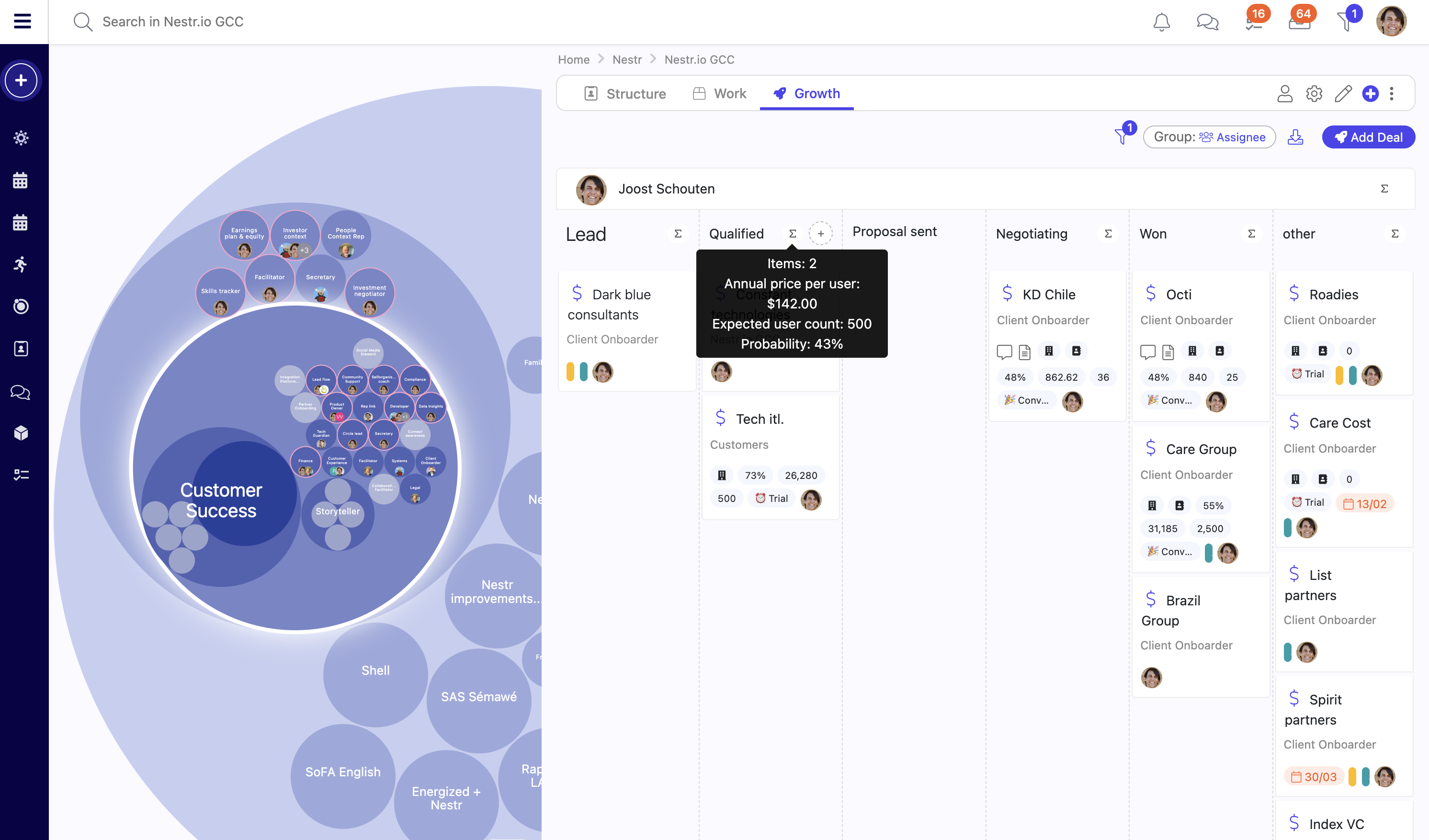
Task: Click the pencil edit icon
Action: click(1343, 93)
